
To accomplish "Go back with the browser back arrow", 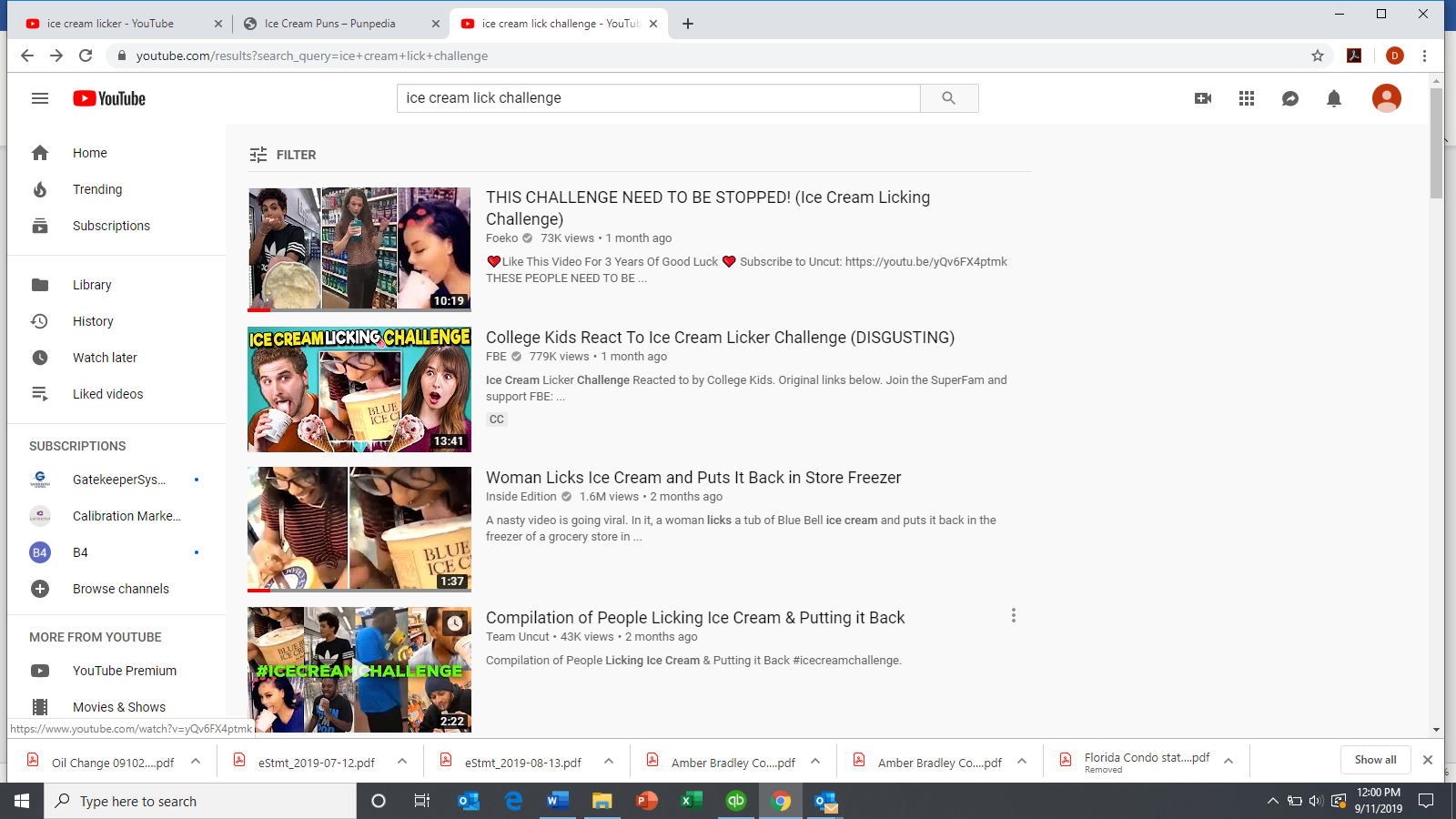I will (x=27, y=56).
